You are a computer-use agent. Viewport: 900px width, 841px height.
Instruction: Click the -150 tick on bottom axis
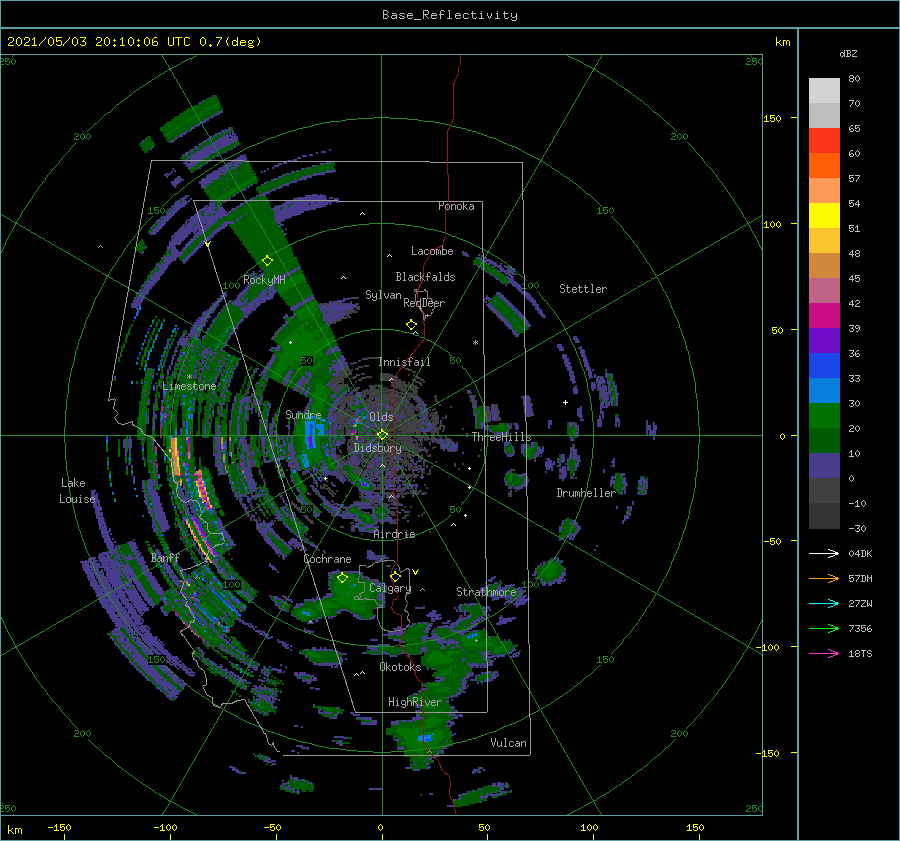pos(59,827)
